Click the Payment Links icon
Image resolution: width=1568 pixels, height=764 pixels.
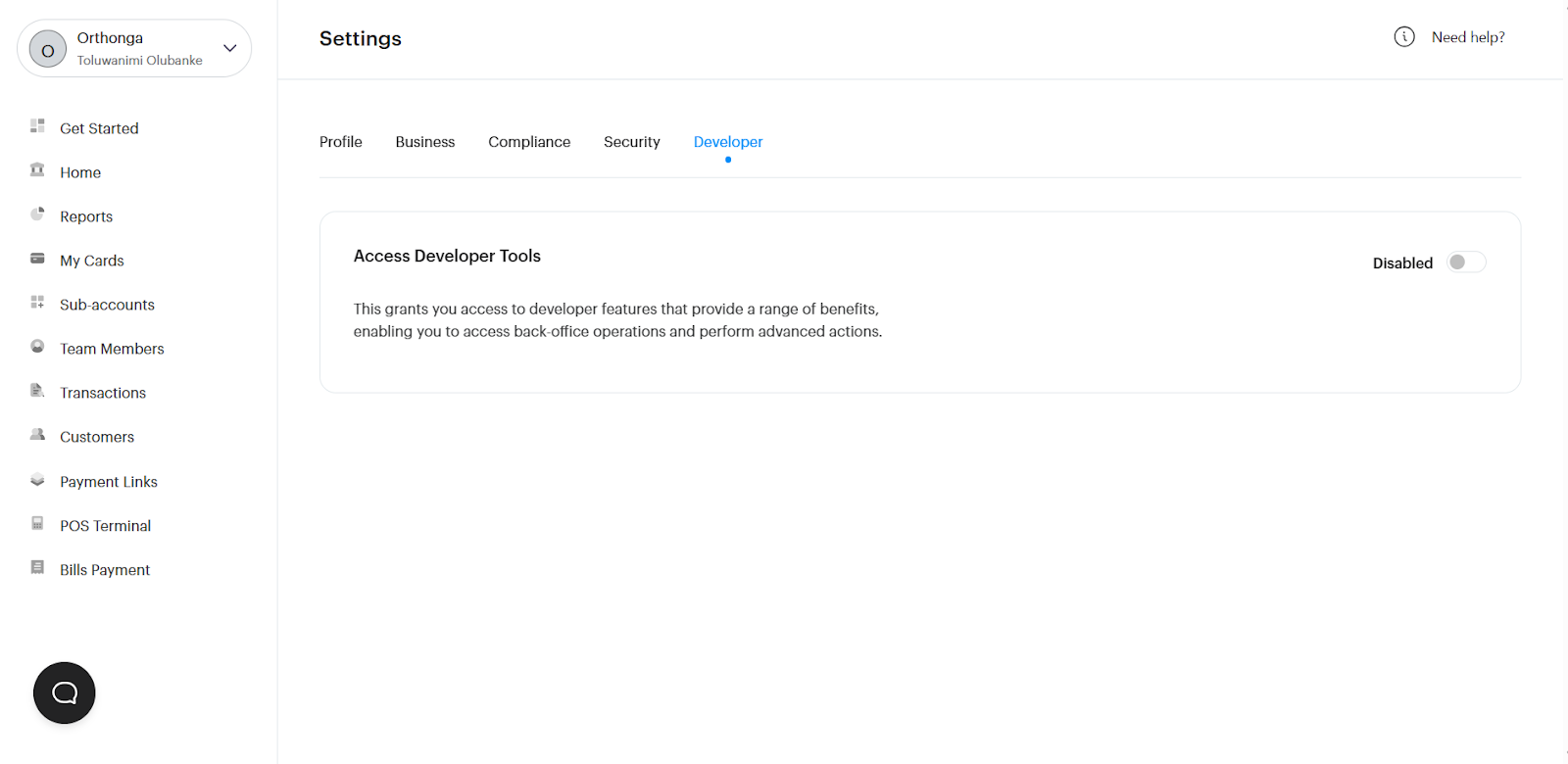pyautogui.click(x=37, y=480)
